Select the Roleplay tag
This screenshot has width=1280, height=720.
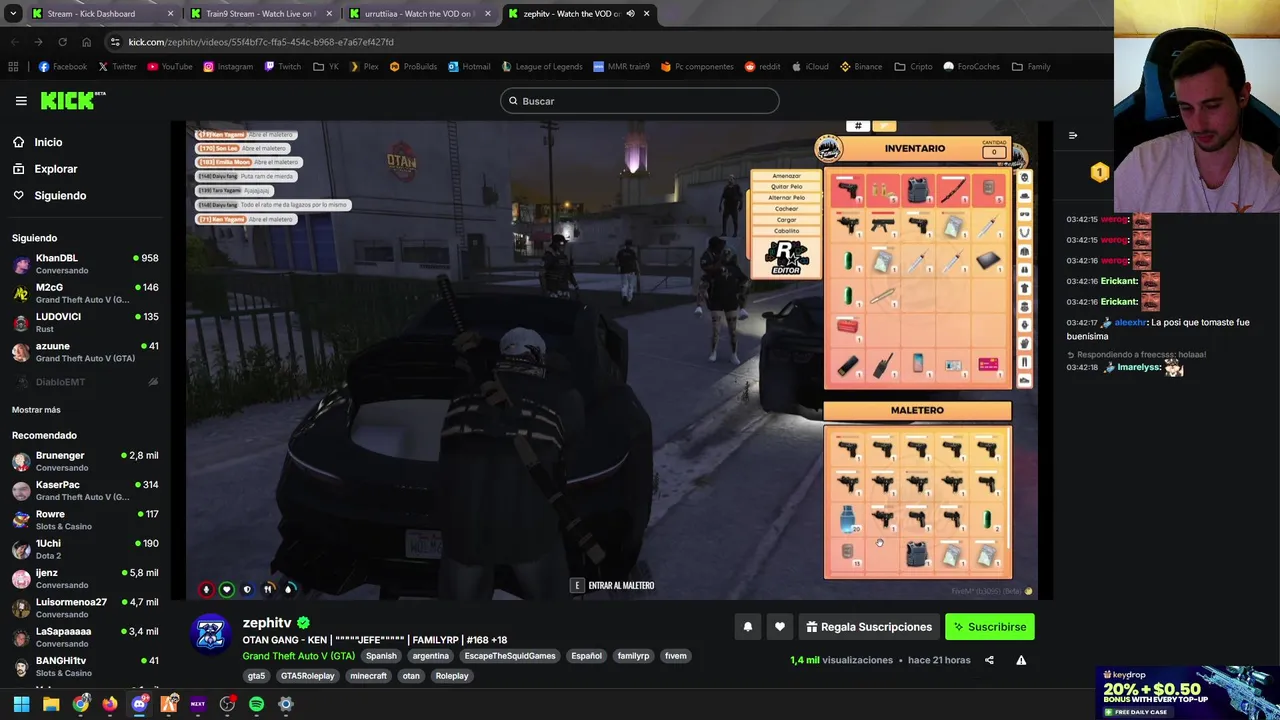pos(452,676)
